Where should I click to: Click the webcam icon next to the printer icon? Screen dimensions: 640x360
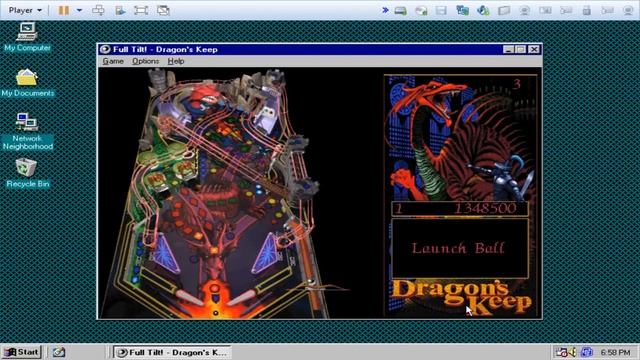point(524,11)
